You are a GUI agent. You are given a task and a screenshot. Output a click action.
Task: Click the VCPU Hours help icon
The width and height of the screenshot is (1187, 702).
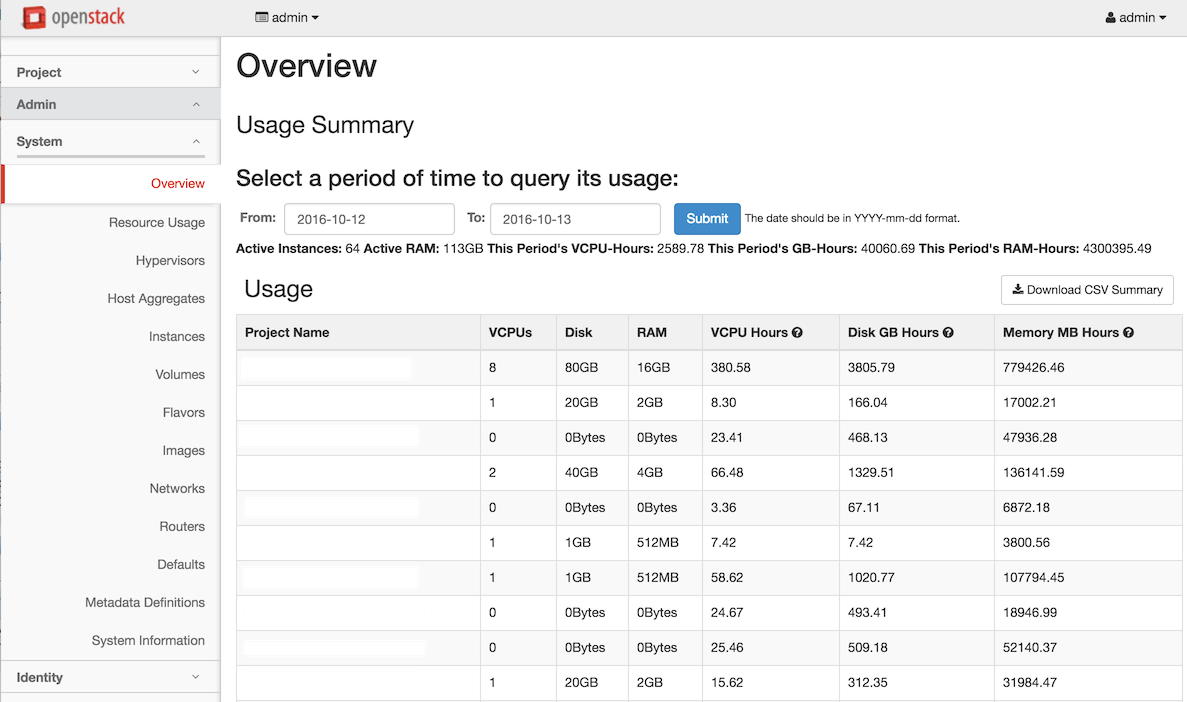797,333
